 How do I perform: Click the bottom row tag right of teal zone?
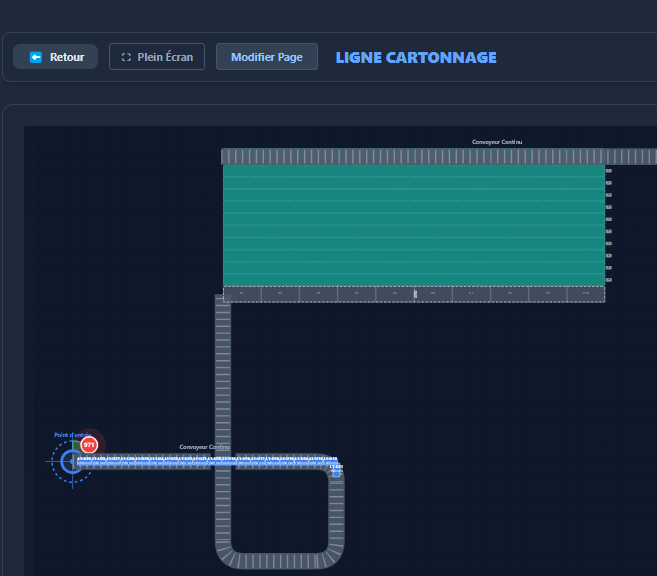tap(609, 280)
